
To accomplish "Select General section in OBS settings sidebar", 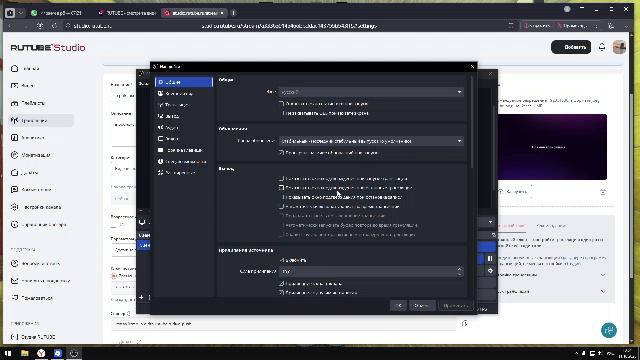I will coord(184,82).
